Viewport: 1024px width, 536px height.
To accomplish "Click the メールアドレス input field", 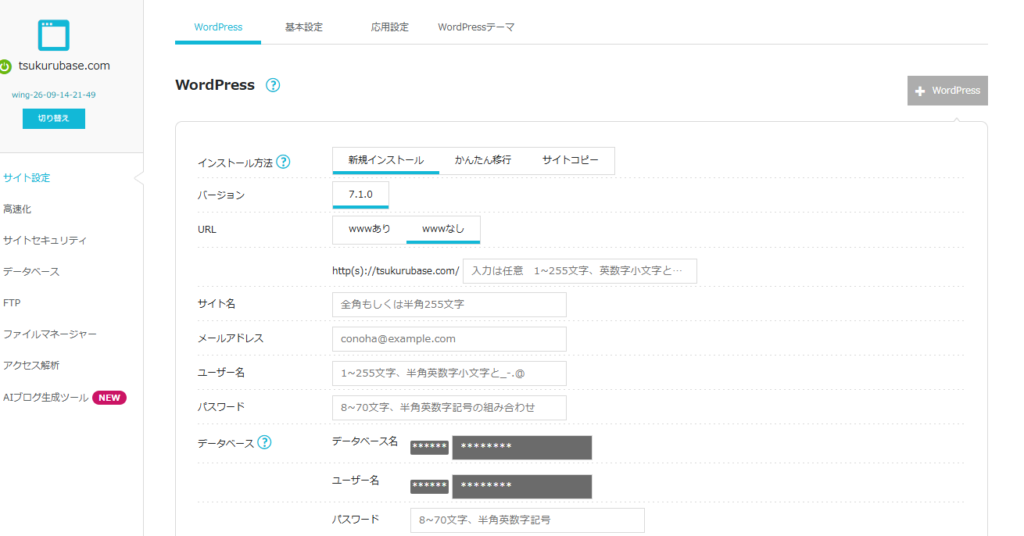I will click(449, 339).
